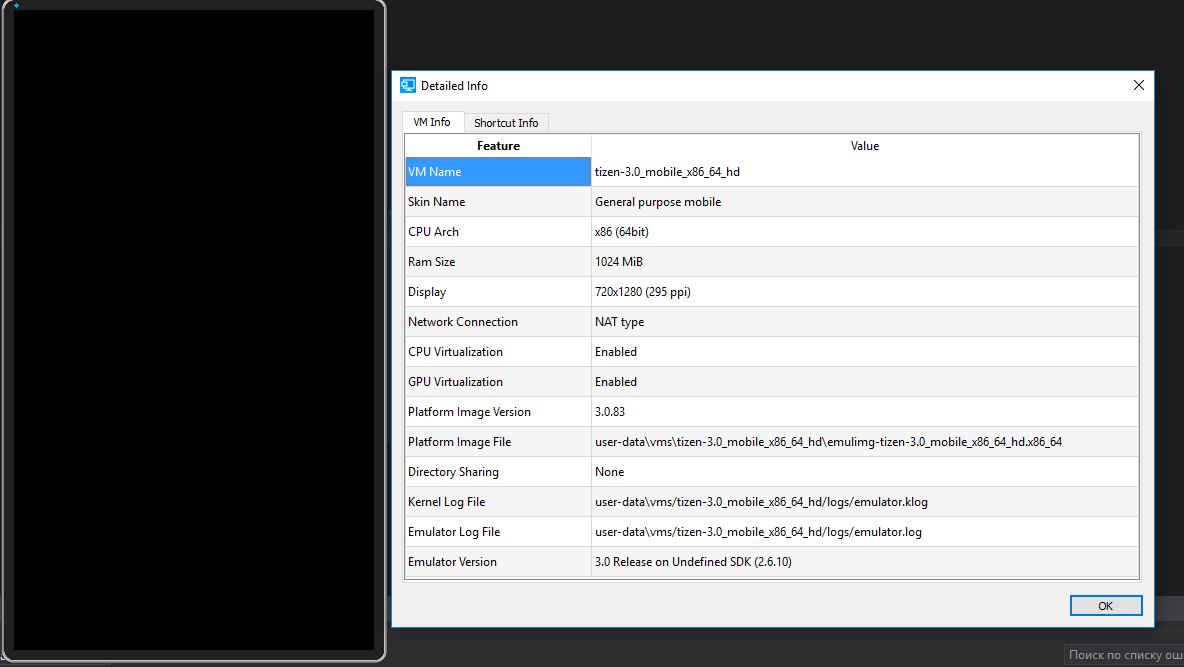Click the black emulator screen

tap(193, 330)
